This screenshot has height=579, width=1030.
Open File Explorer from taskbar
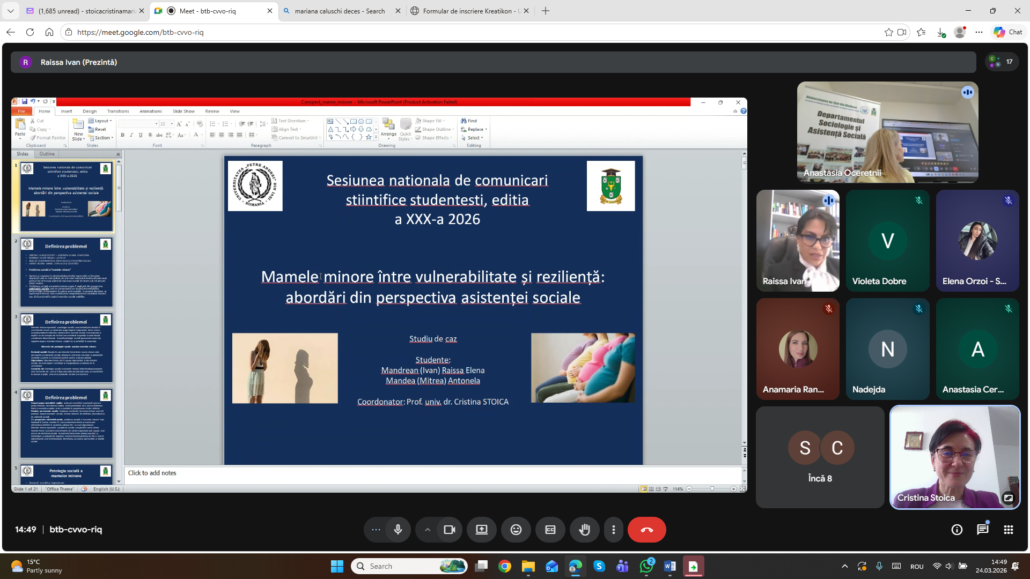[x=528, y=567]
